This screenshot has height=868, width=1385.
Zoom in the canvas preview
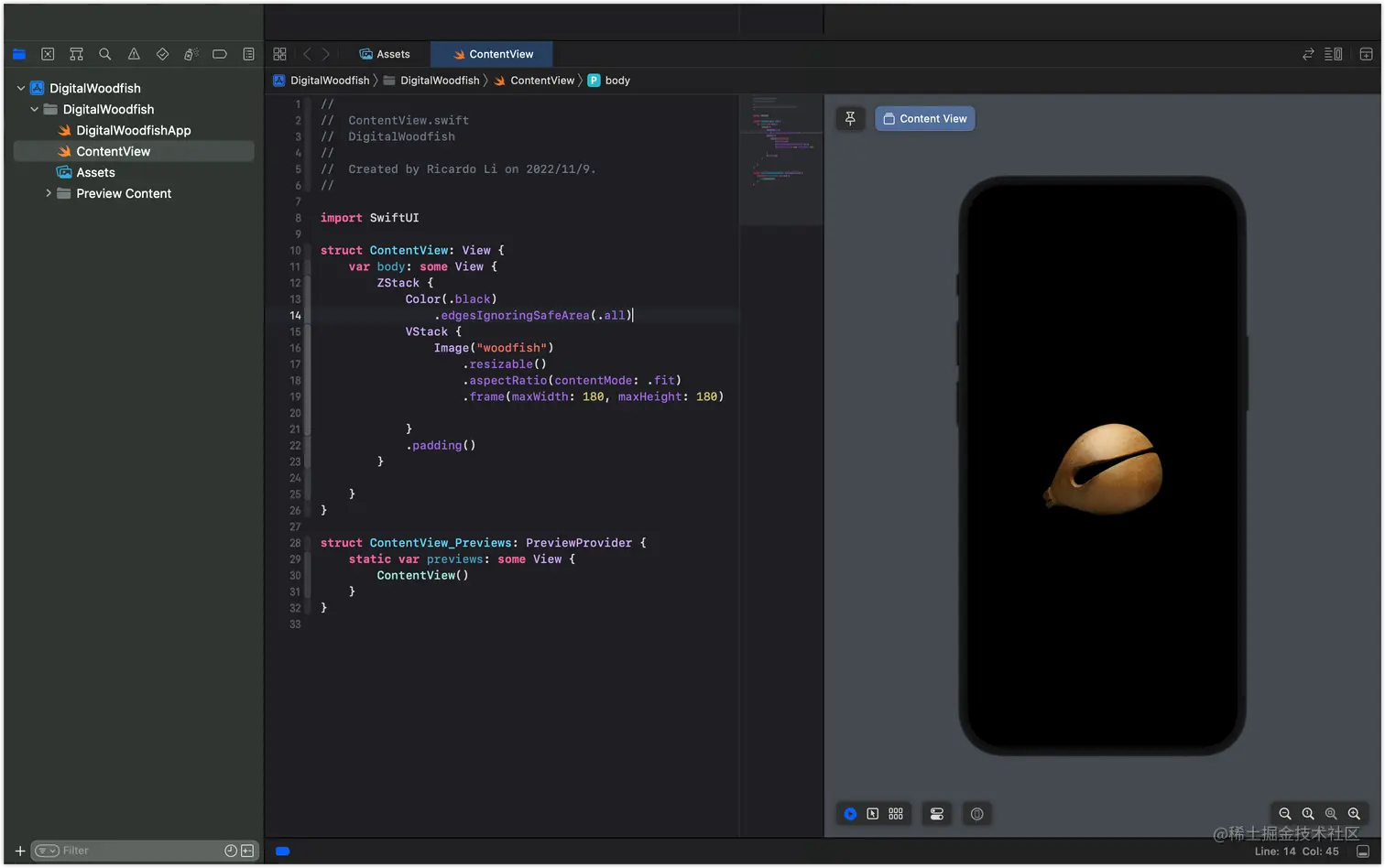pyautogui.click(x=1354, y=814)
